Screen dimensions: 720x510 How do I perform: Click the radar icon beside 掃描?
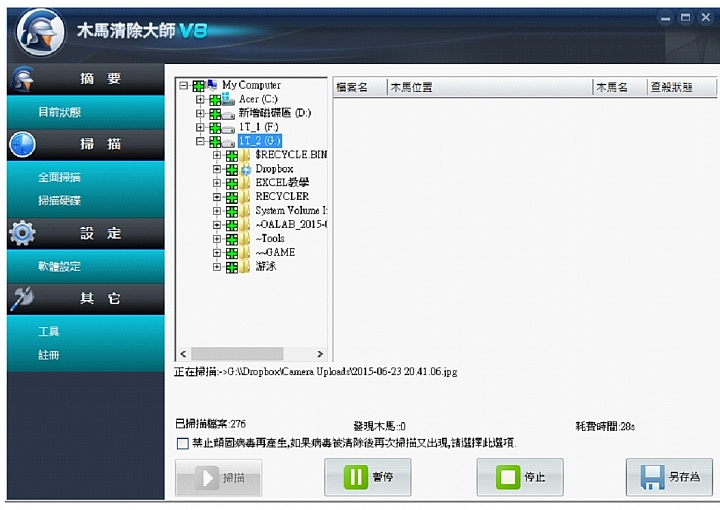tap(22, 145)
